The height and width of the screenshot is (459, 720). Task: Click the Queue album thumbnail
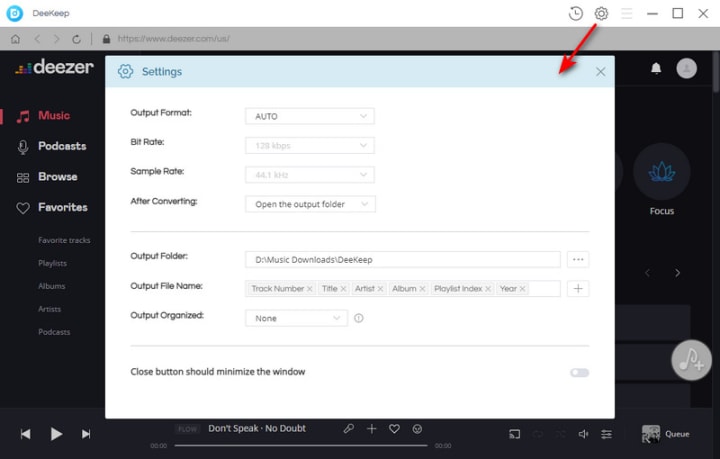[651, 434]
